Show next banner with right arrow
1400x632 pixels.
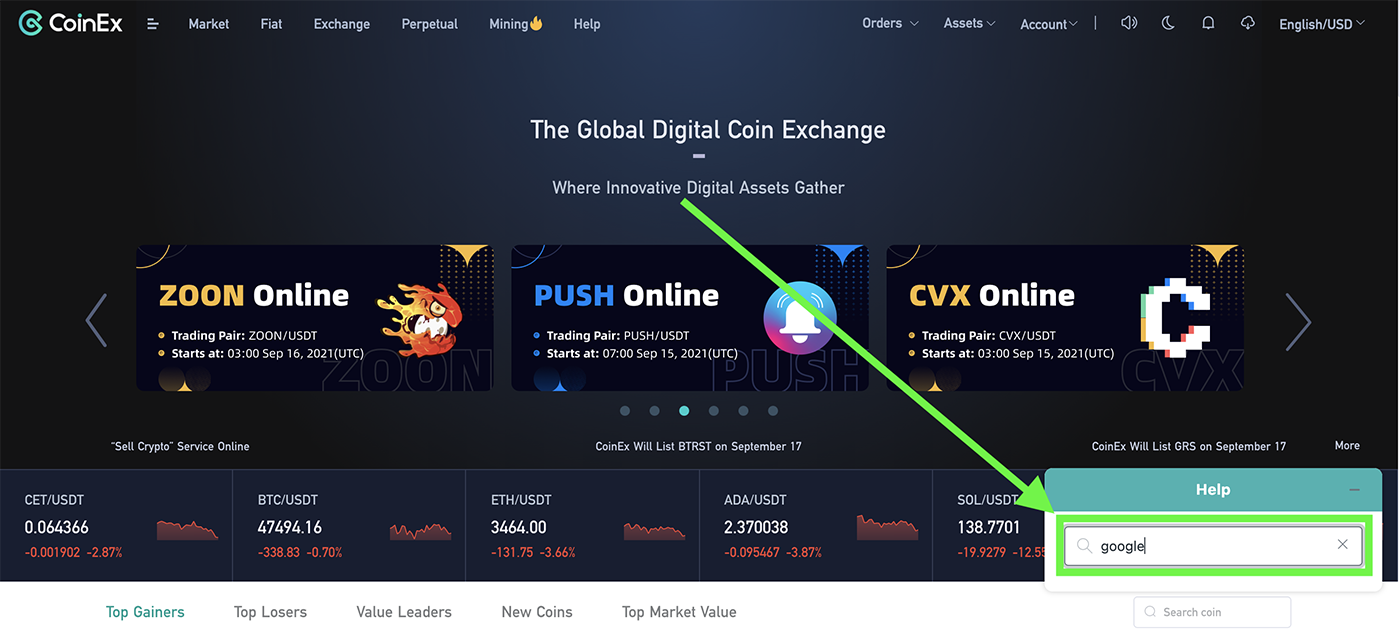click(1298, 322)
